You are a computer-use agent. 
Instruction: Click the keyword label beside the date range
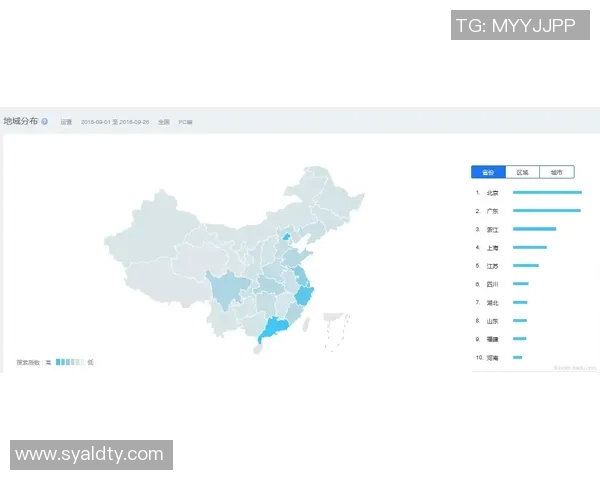(x=66, y=122)
